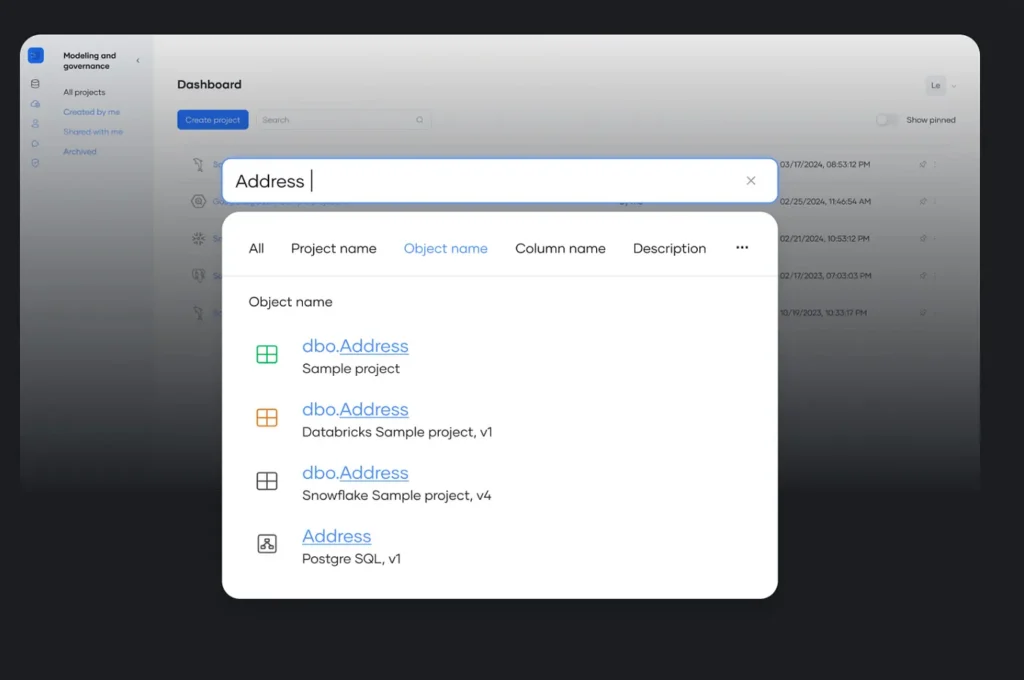The height and width of the screenshot is (680, 1024).
Task: Open dbo.Address in Snowflake Sample project
Action: (x=355, y=473)
